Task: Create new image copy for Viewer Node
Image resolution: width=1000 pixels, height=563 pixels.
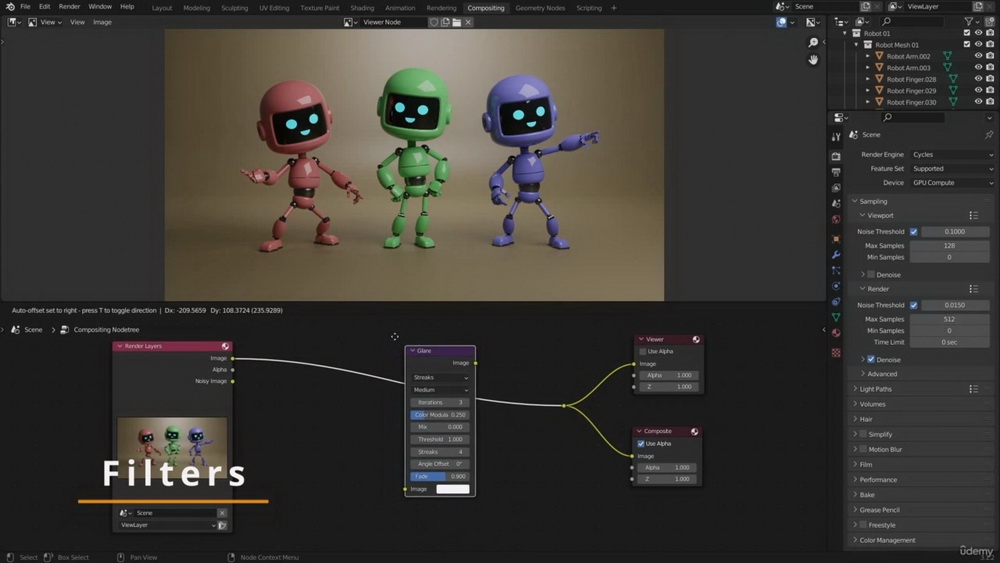Action: coord(445,22)
